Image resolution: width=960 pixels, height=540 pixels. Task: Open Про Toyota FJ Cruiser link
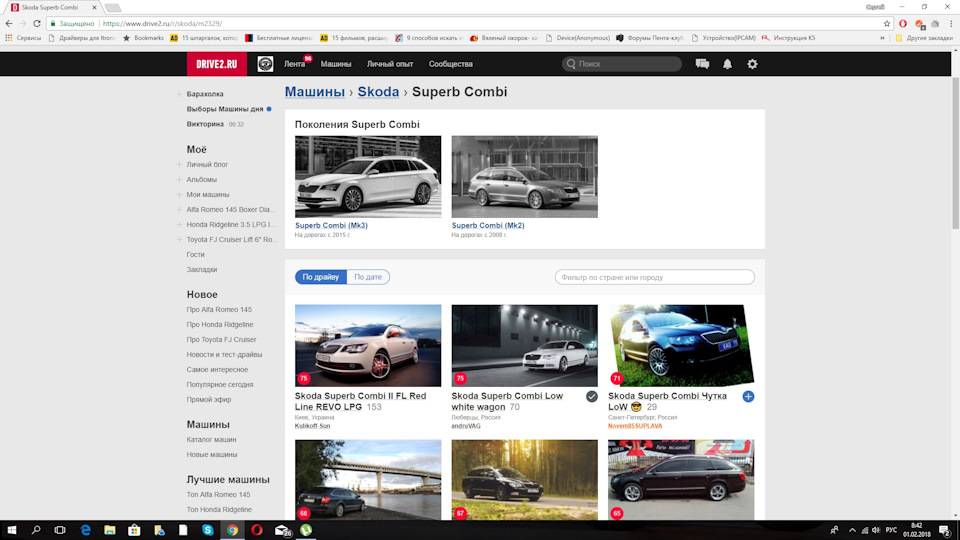click(x=222, y=340)
